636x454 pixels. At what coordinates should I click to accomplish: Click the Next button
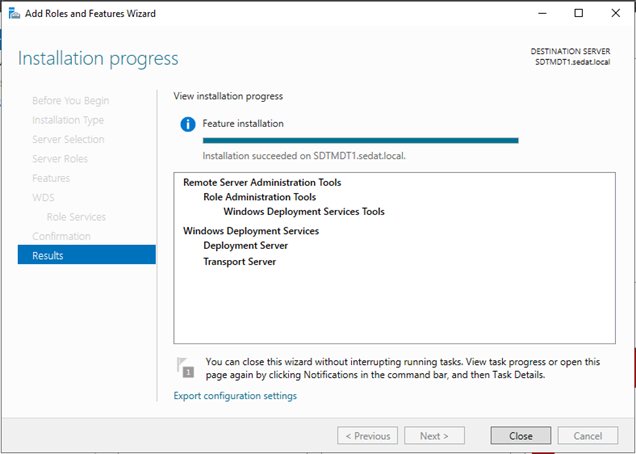click(434, 436)
